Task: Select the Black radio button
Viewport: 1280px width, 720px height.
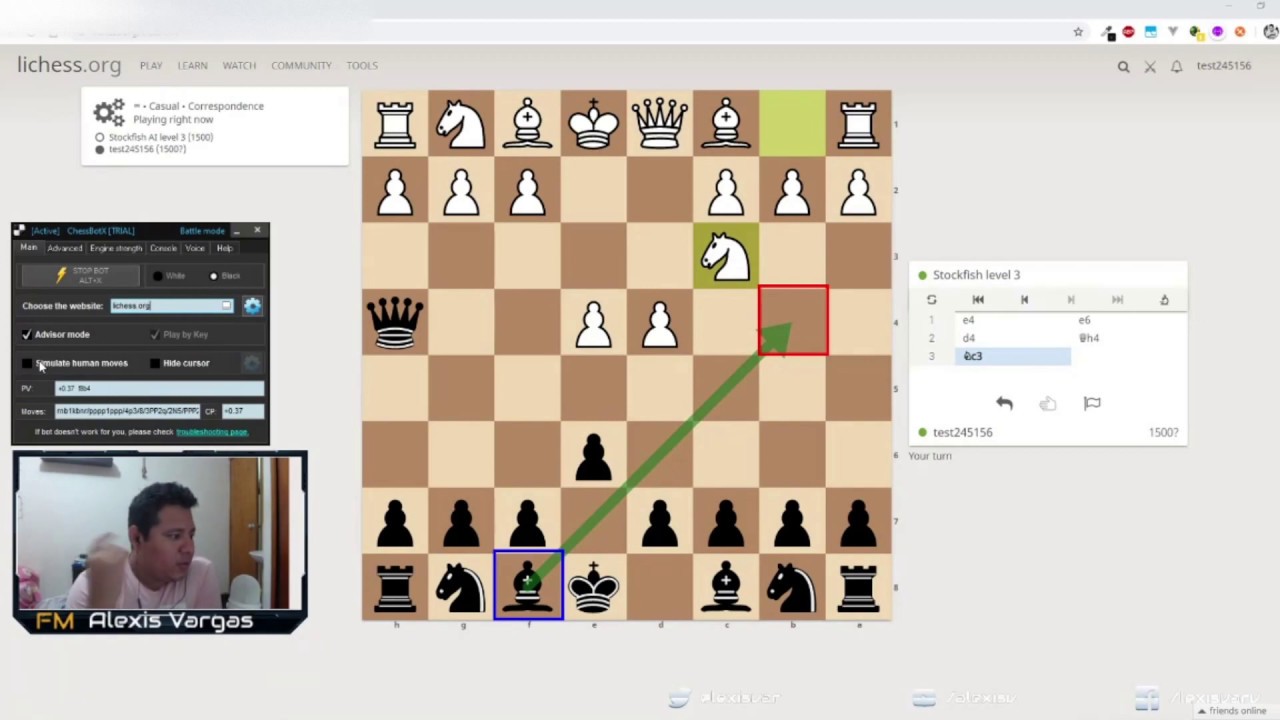Action: pyautogui.click(x=213, y=276)
